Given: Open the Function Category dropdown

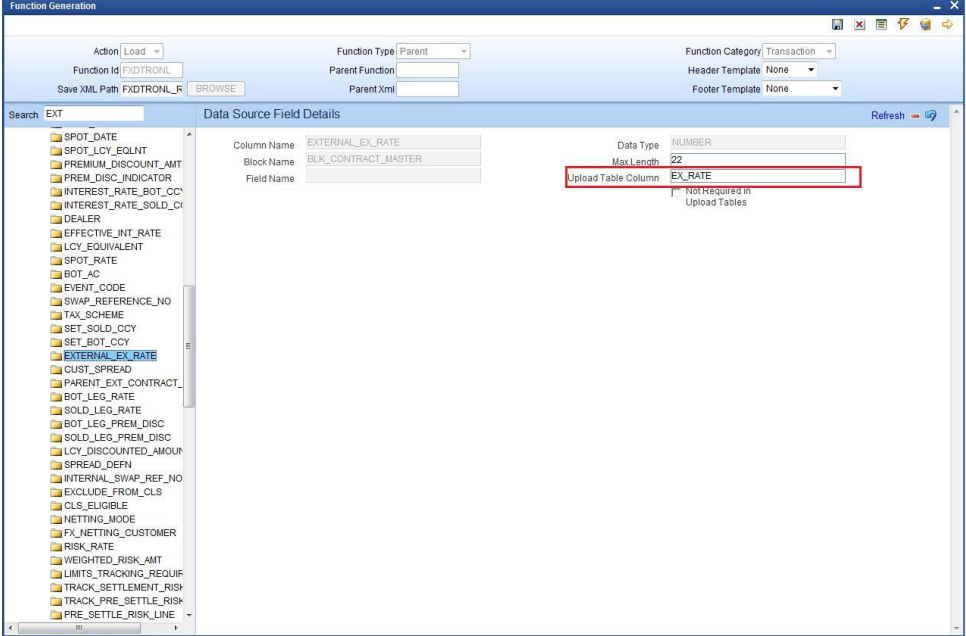Looking at the screenshot, I should [x=798, y=52].
